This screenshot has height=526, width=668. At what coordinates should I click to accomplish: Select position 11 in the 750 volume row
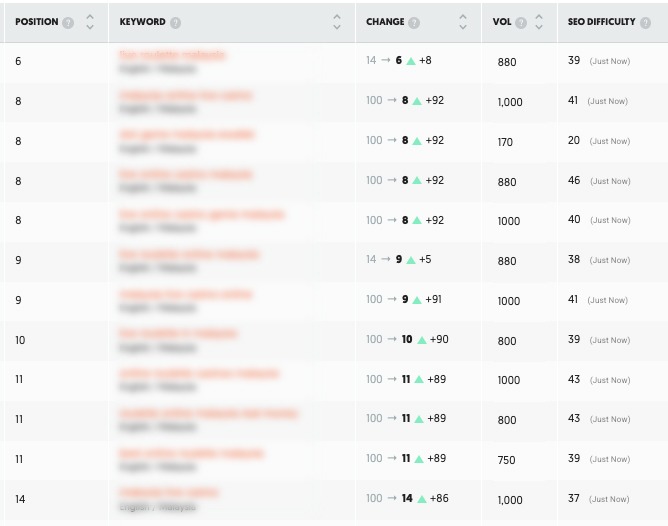[19, 459]
